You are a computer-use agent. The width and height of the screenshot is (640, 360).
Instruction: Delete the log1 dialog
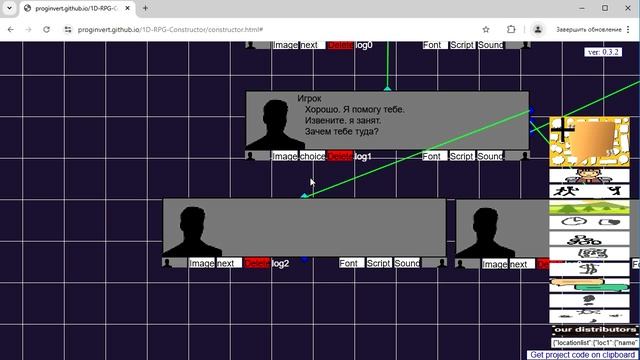[x=340, y=156]
